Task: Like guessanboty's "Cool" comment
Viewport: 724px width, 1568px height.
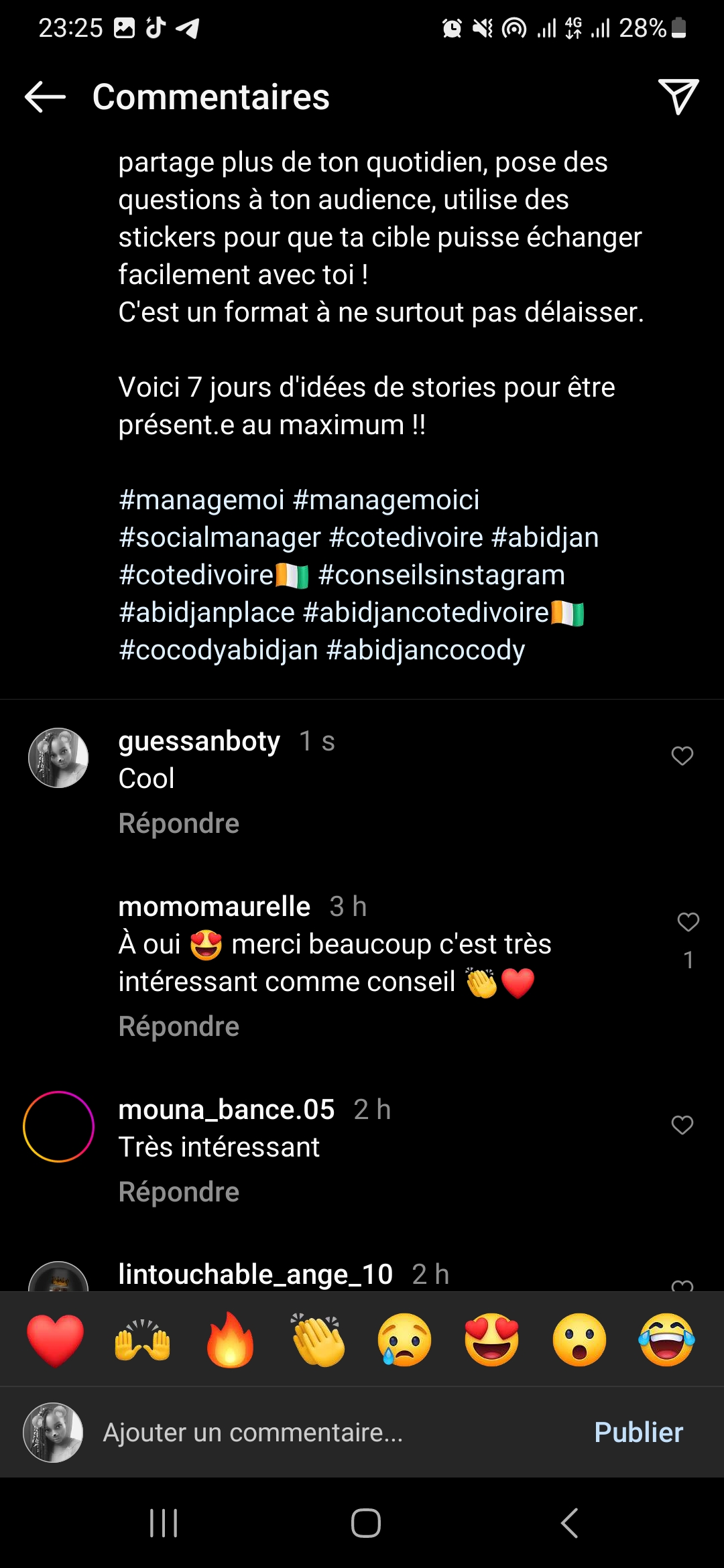Action: pyautogui.click(x=682, y=756)
